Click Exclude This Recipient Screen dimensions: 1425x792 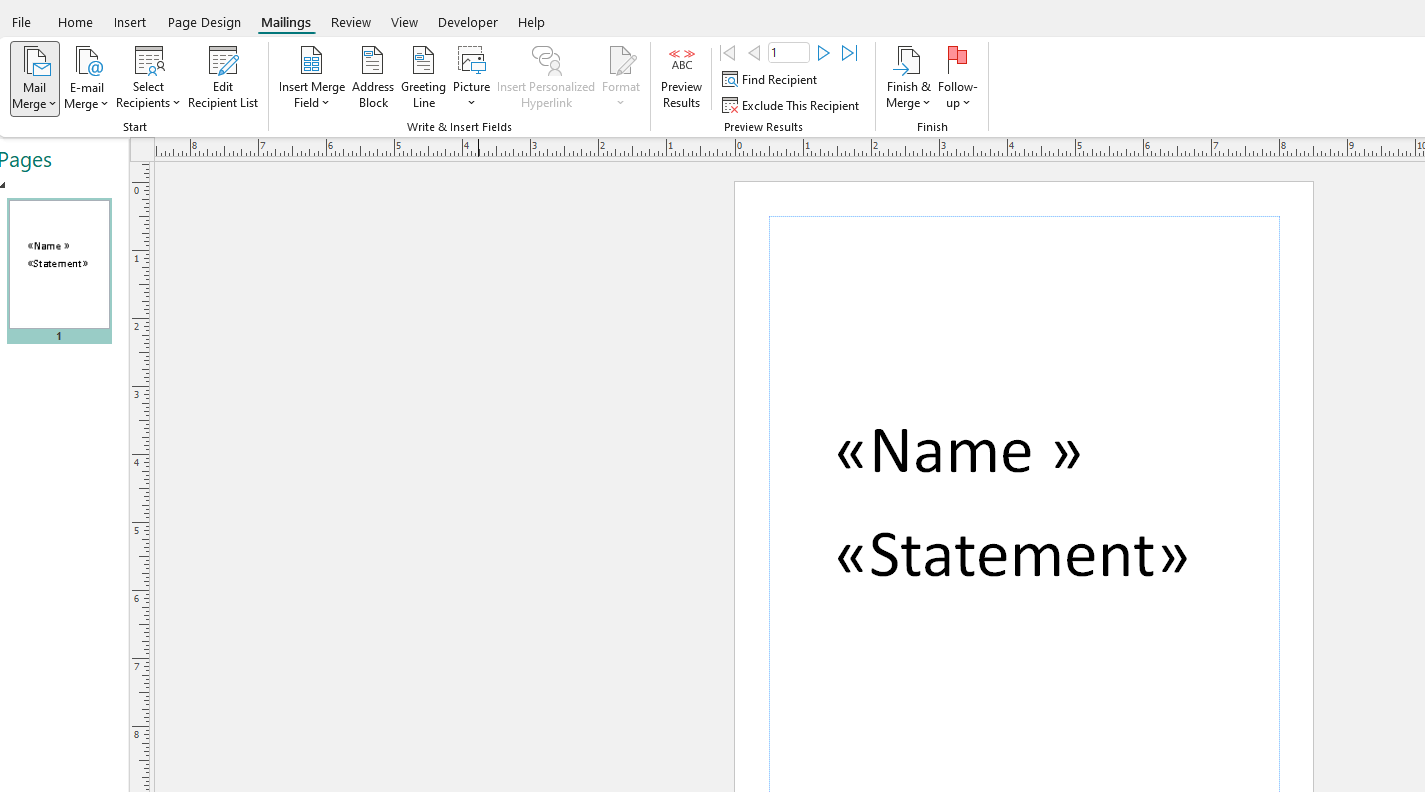click(791, 106)
